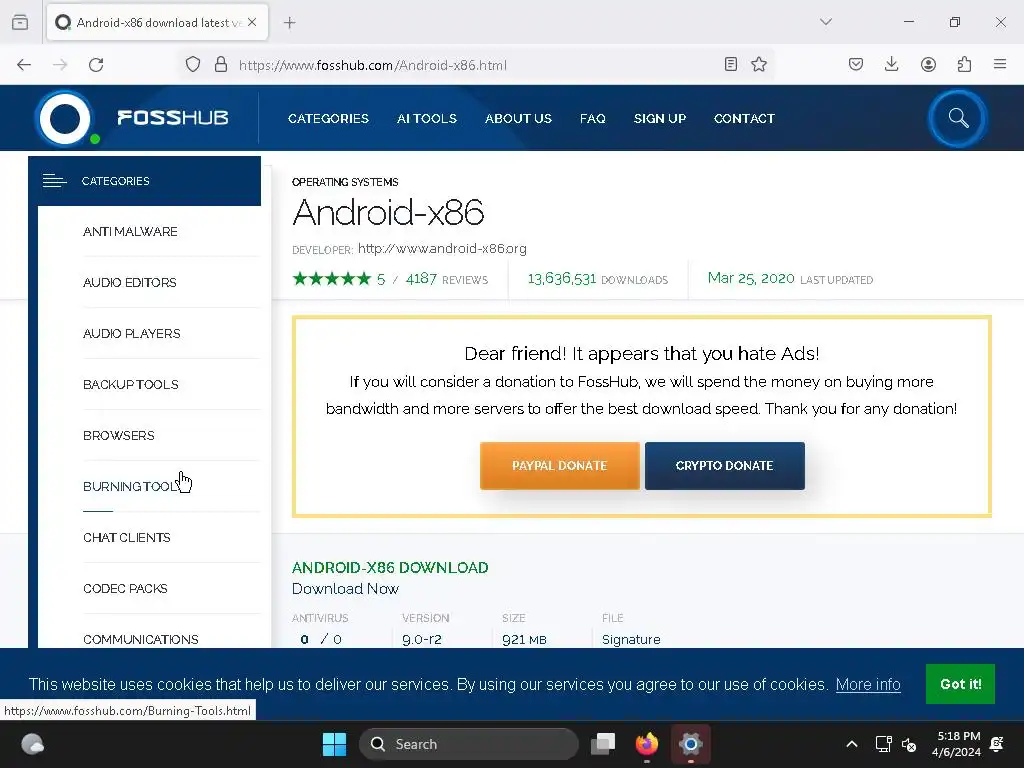This screenshot has width=1024, height=768.
Task: Close the Android-x86 browser tab
Action: click(252, 22)
